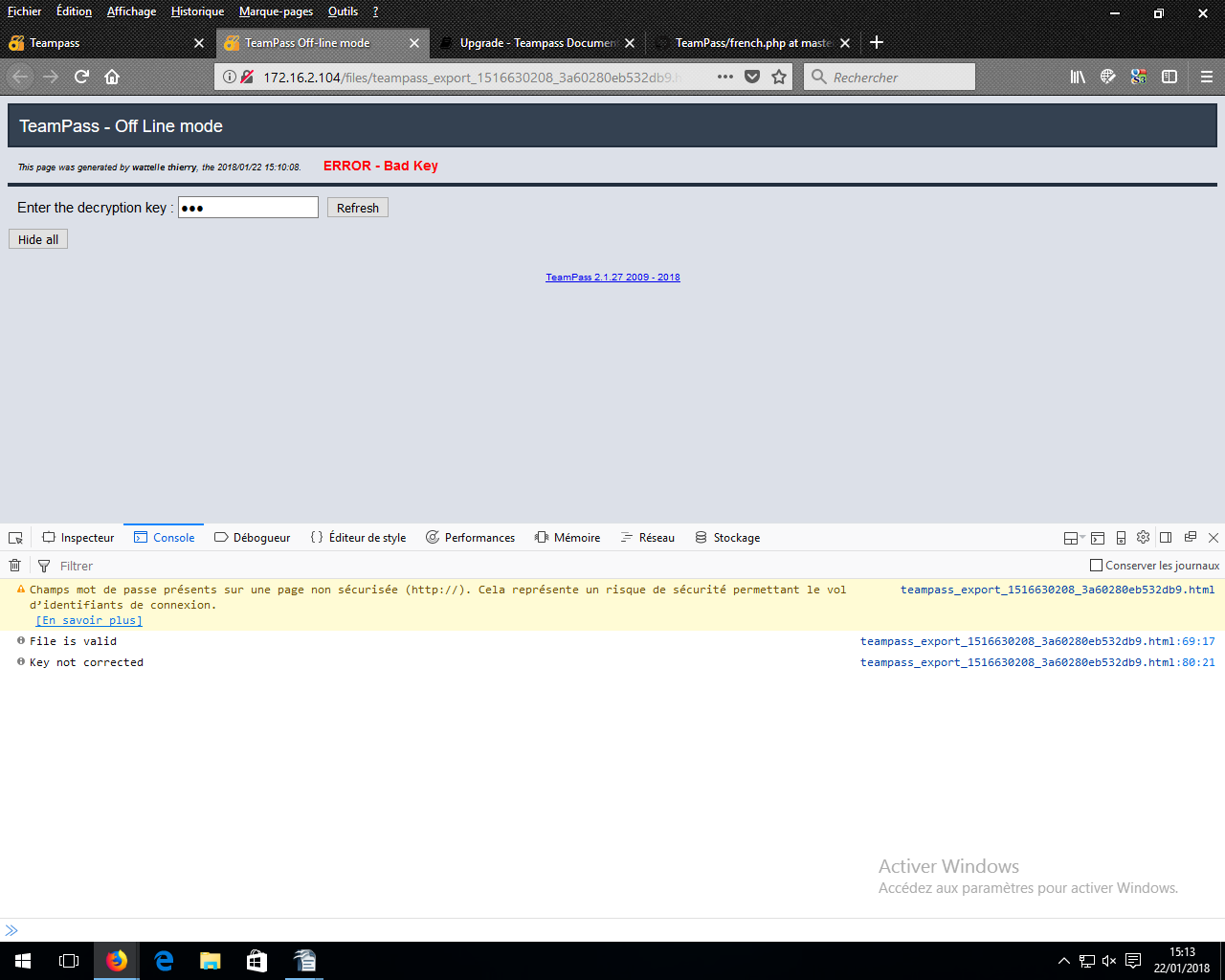The height and width of the screenshot is (980, 1225).
Task: Launch Firefox from the taskbar
Action: point(116,961)
